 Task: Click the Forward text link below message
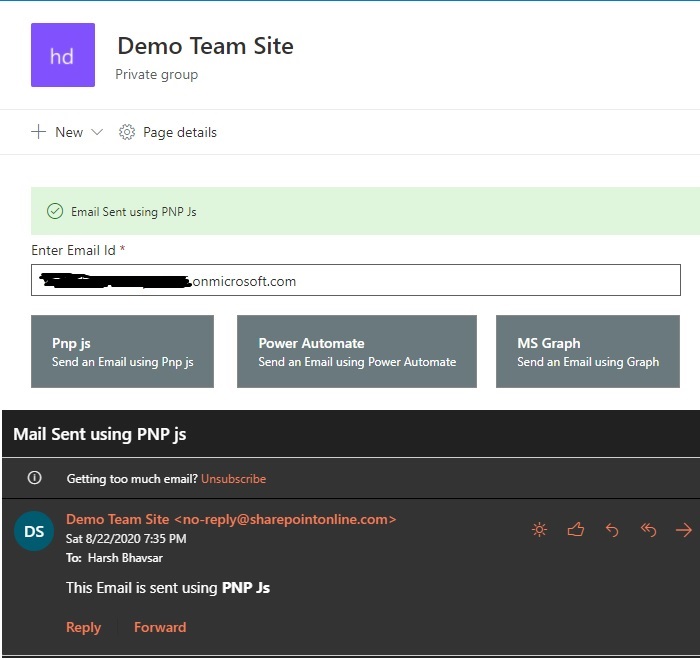click(160, 627)
